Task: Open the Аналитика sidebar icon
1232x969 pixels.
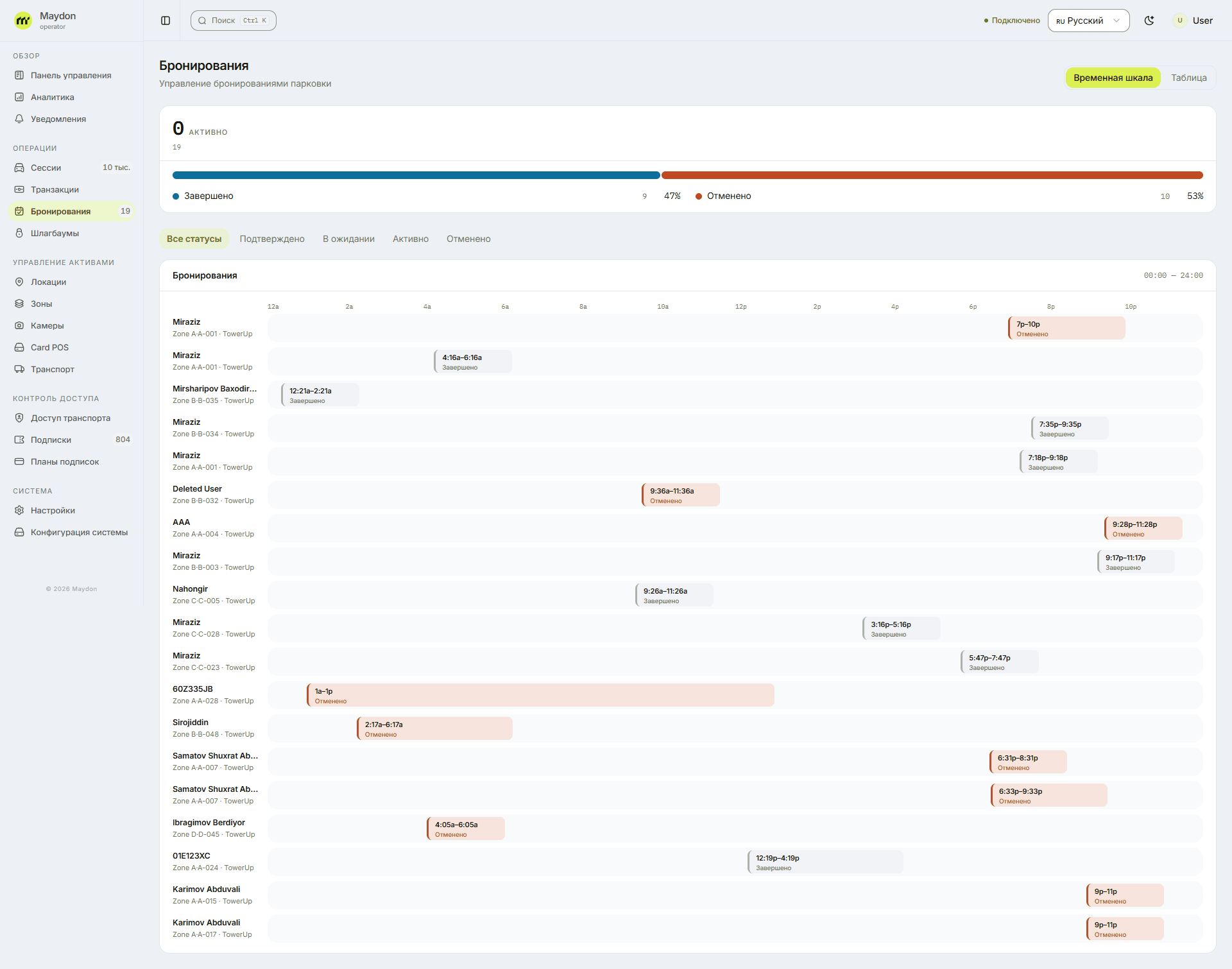Action: [19, 97]
